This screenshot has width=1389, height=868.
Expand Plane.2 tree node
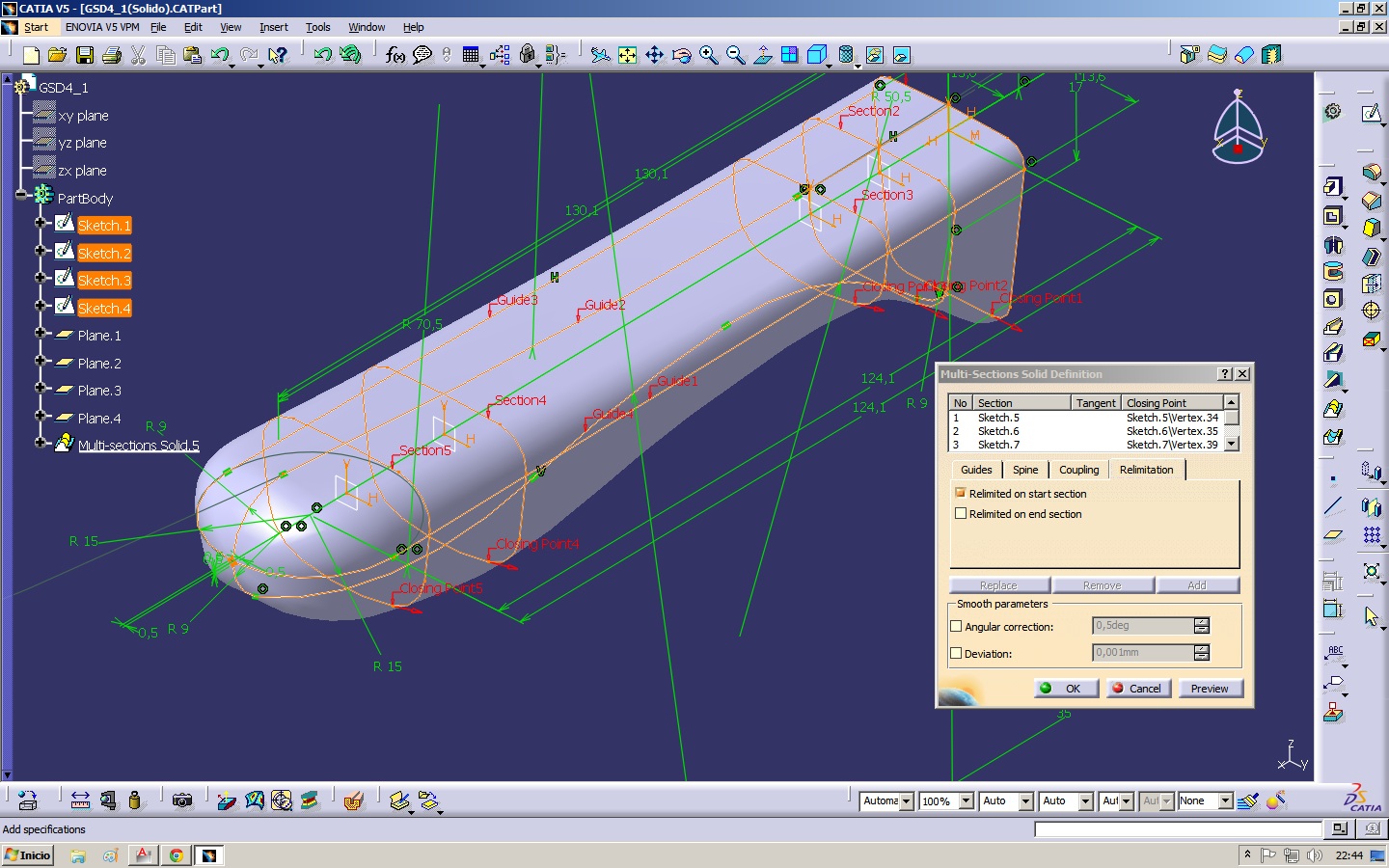41,361
